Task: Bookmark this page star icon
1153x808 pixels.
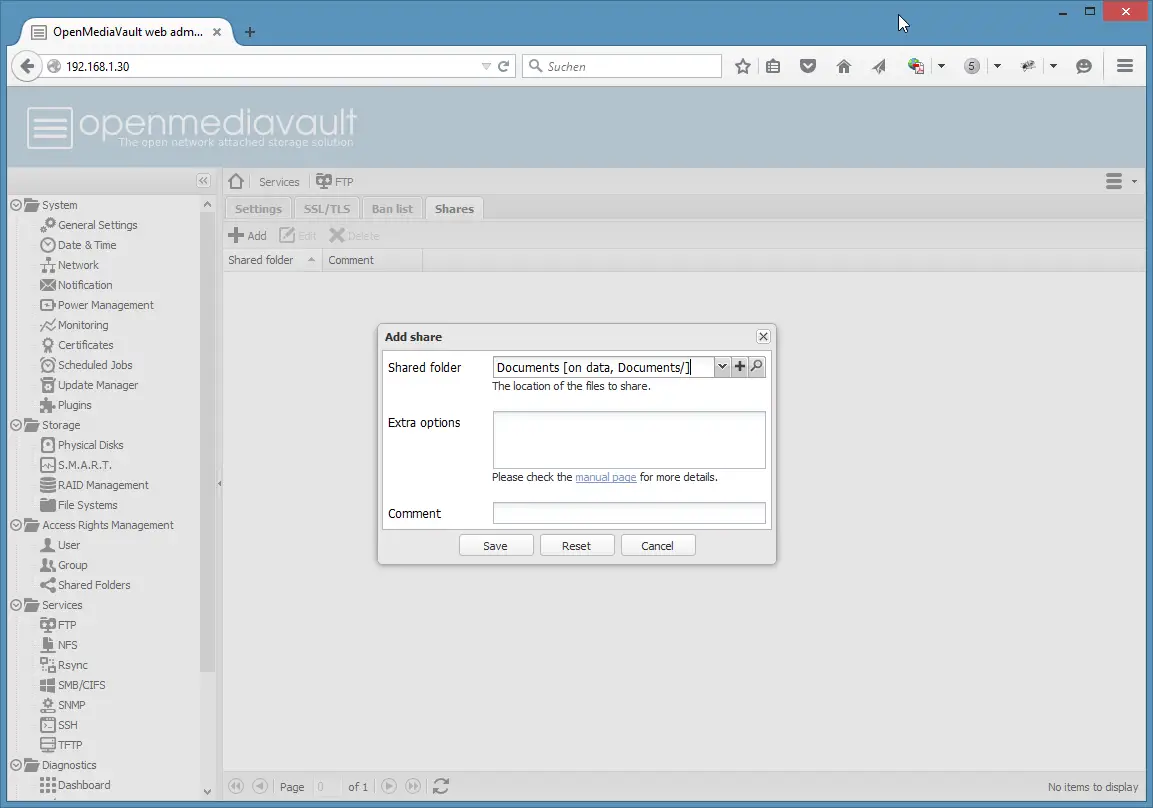Action: pyautogui.click(x=743, y=66)
